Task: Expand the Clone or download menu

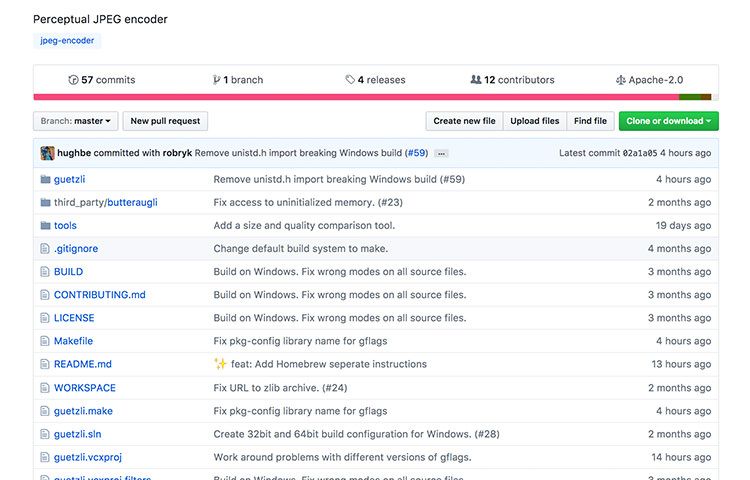Action: pyautogui.click(x=668, y=121)
